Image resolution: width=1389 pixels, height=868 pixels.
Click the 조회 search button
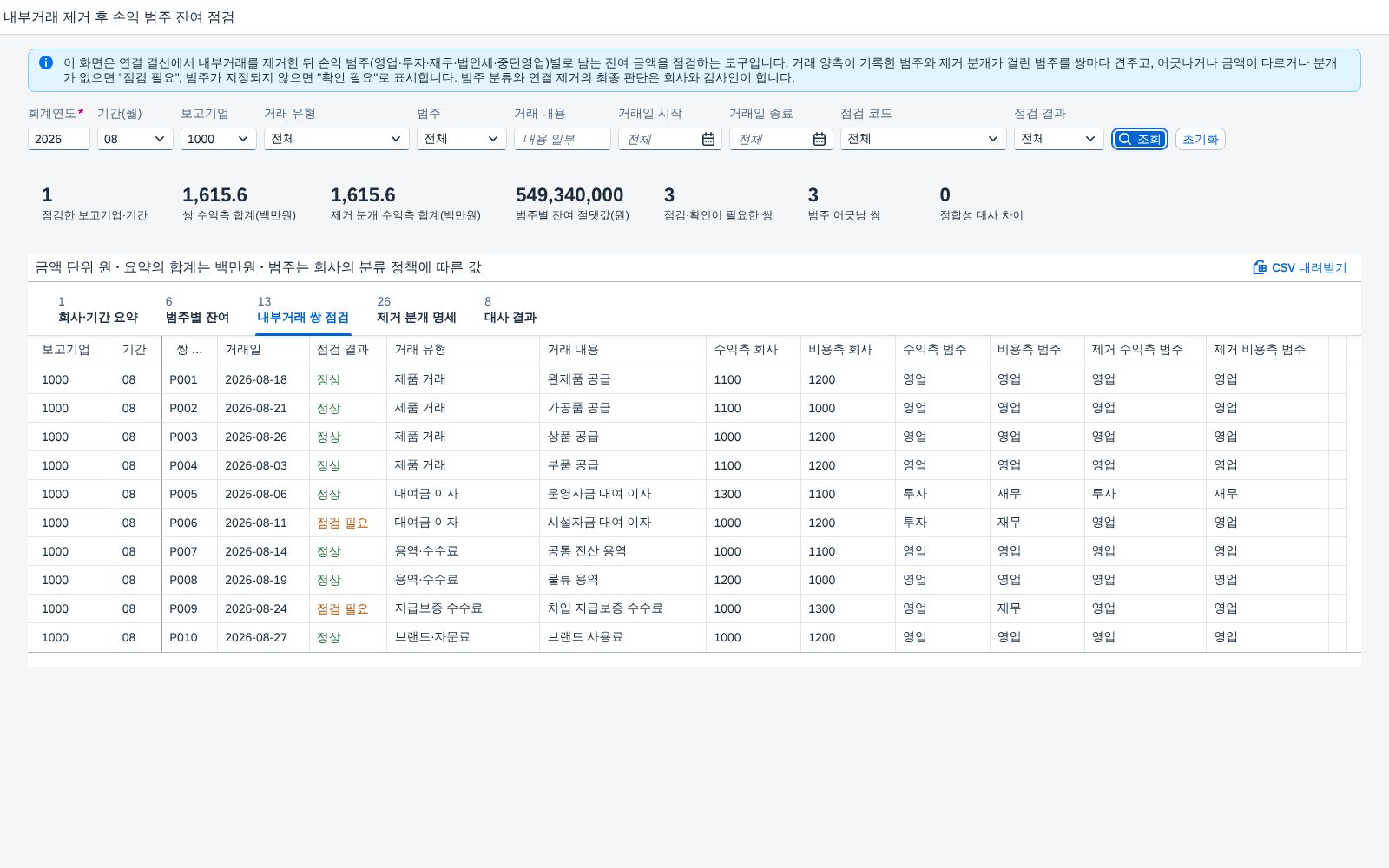point(1140,139)
